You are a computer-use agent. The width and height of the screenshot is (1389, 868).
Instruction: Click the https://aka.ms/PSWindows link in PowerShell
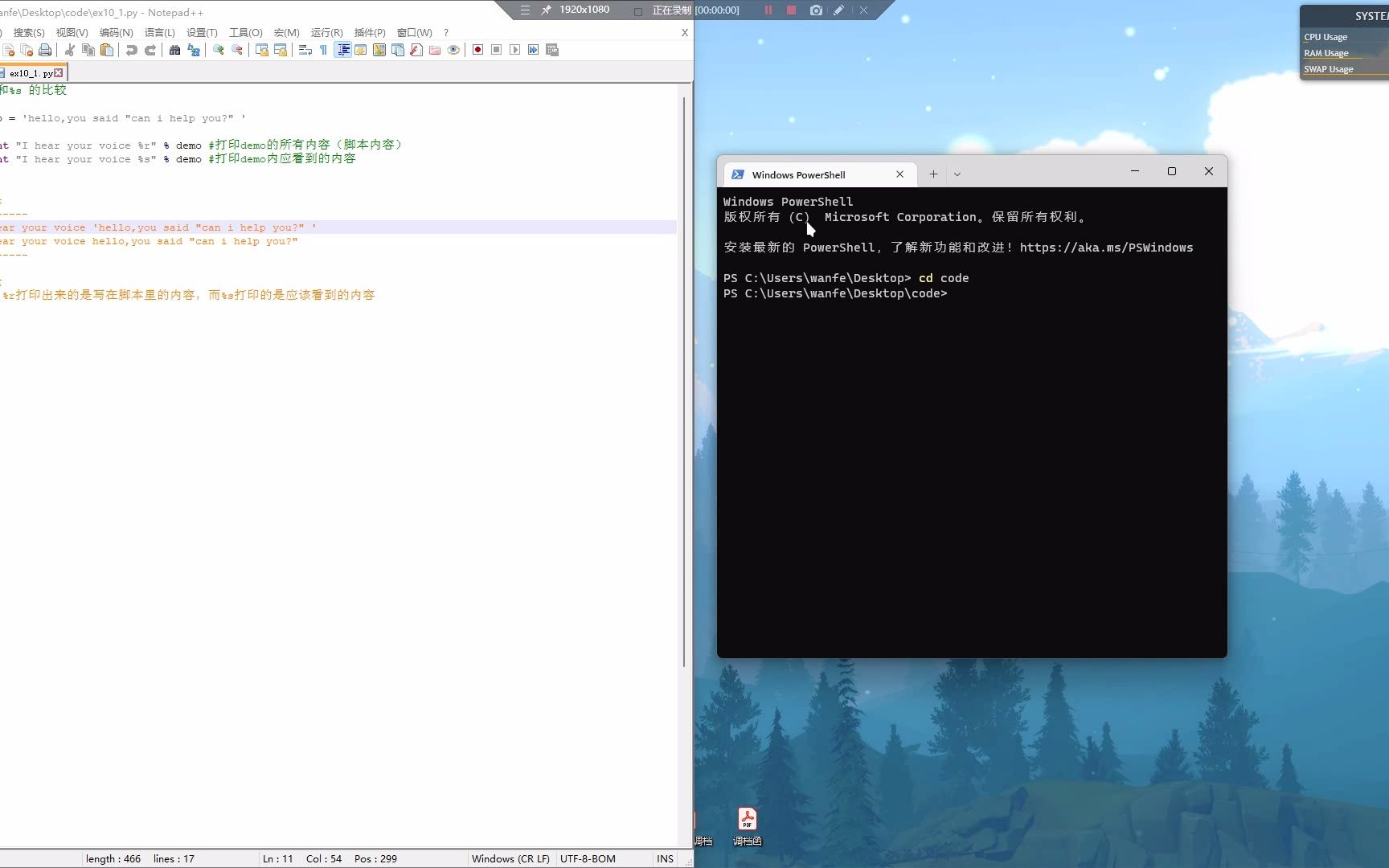(x=1106, y=248)
